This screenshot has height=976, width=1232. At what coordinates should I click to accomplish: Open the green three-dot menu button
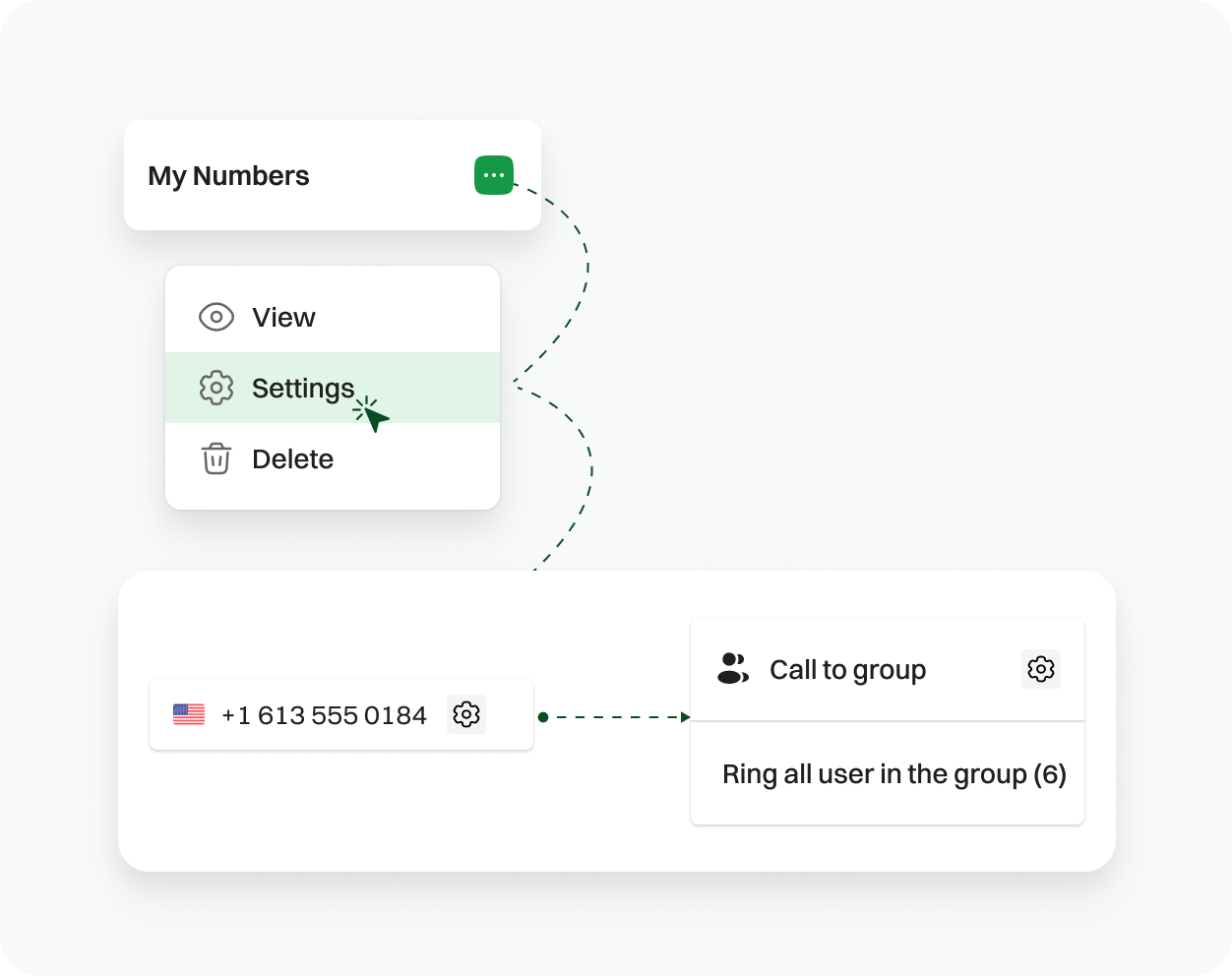pos(494,175)
